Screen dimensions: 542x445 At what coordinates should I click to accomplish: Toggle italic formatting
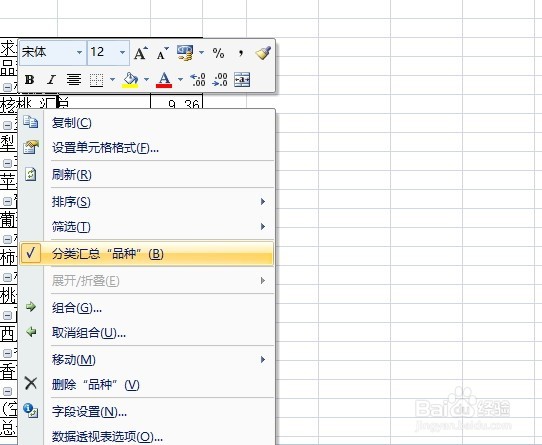52,80
